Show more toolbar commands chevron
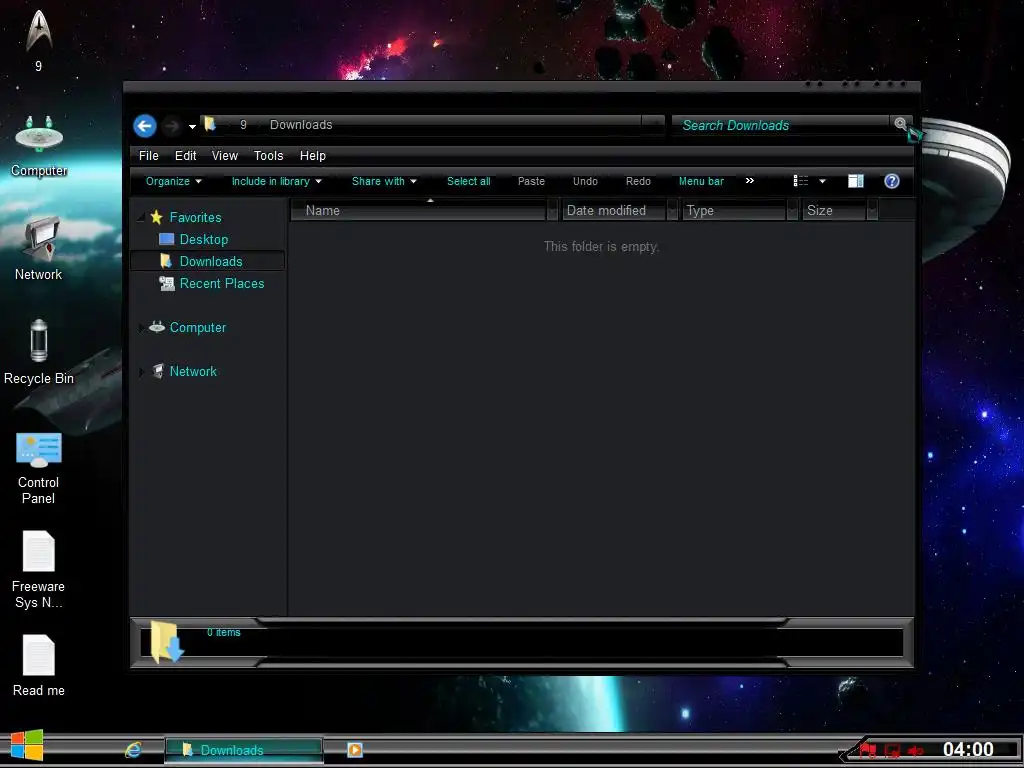Screen dimensions: 1024x768 (750, 181)
